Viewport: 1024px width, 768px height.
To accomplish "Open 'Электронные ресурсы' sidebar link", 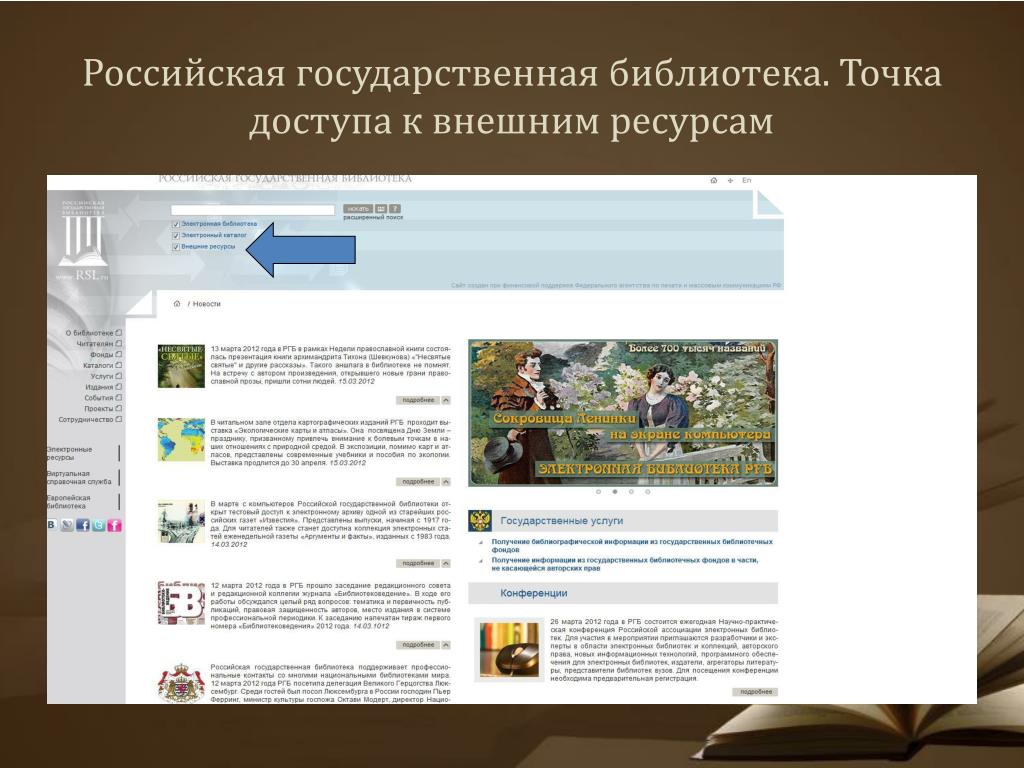I will (70, 453).
